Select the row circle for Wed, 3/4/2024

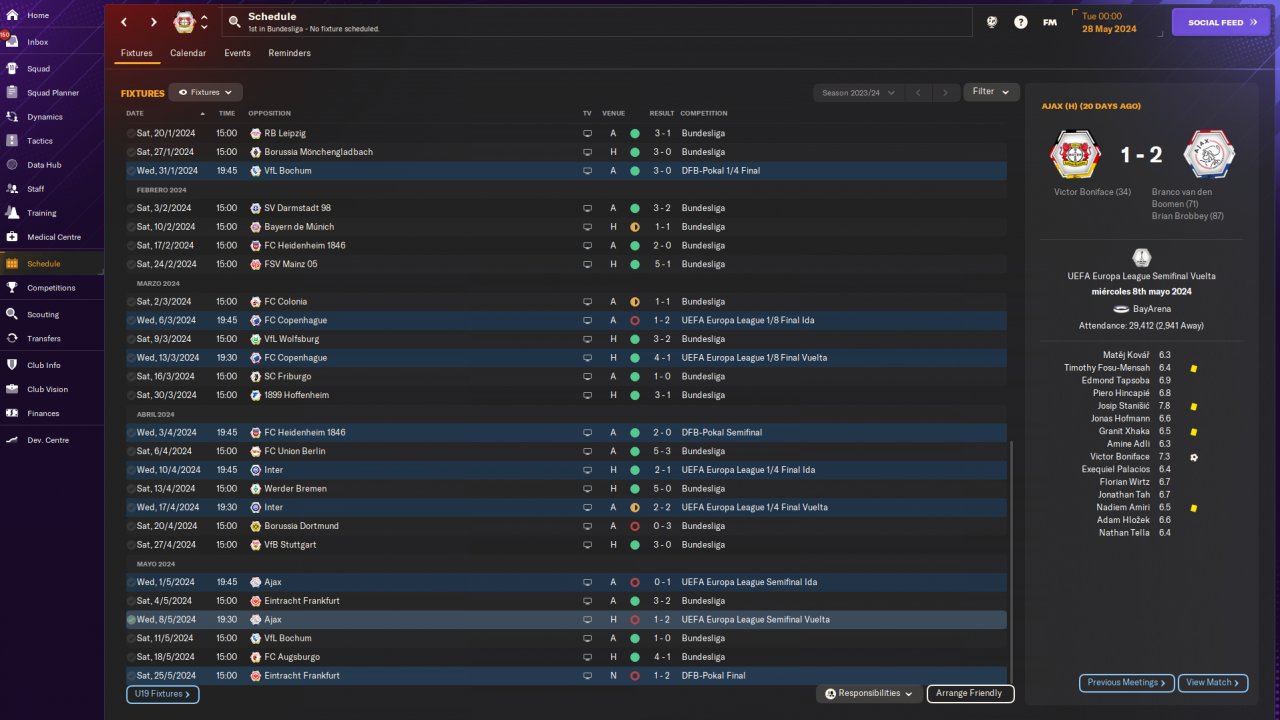(131, 433)
